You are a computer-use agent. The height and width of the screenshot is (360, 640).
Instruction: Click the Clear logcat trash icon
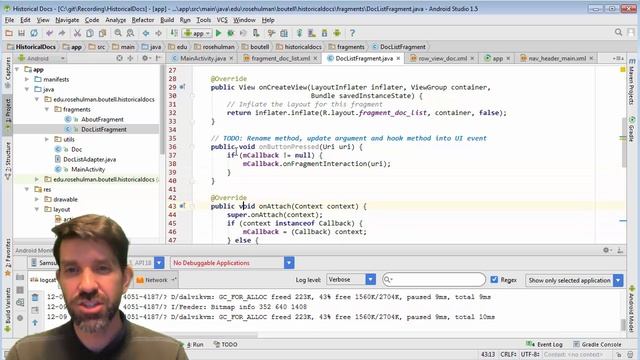(35, 297)
